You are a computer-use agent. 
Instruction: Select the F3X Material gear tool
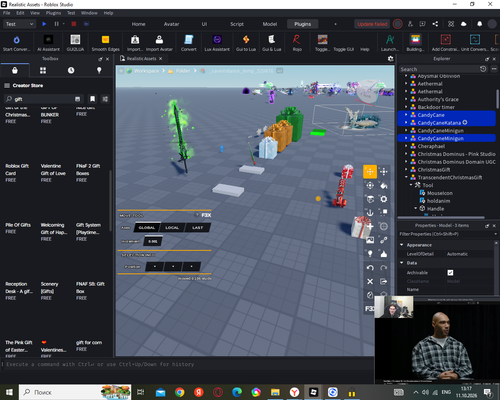click(x=384, y=199)
